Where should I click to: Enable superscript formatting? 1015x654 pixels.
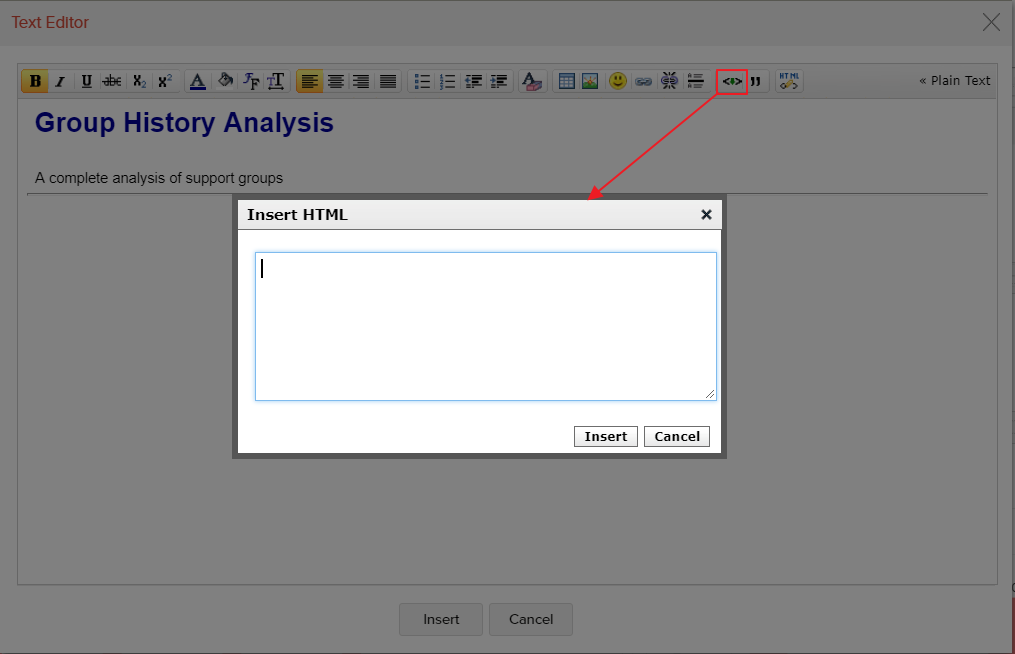tap(165, 81)
